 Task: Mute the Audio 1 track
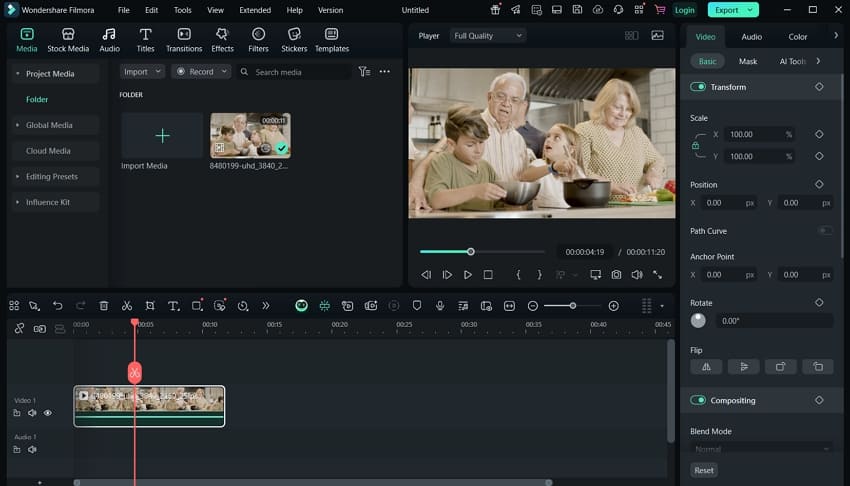[32, 449]
